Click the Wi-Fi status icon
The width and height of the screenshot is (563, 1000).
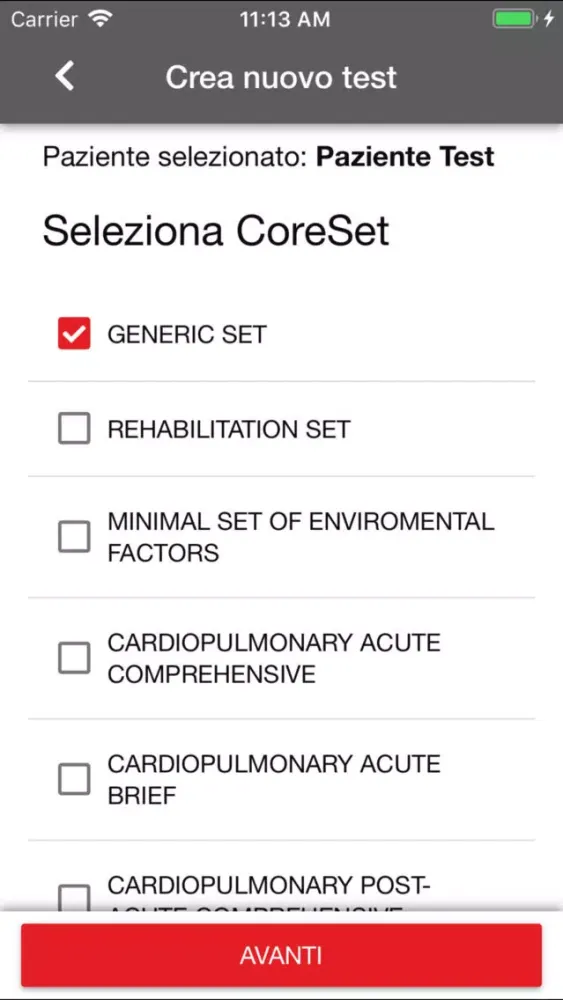(x=99, y=19)
